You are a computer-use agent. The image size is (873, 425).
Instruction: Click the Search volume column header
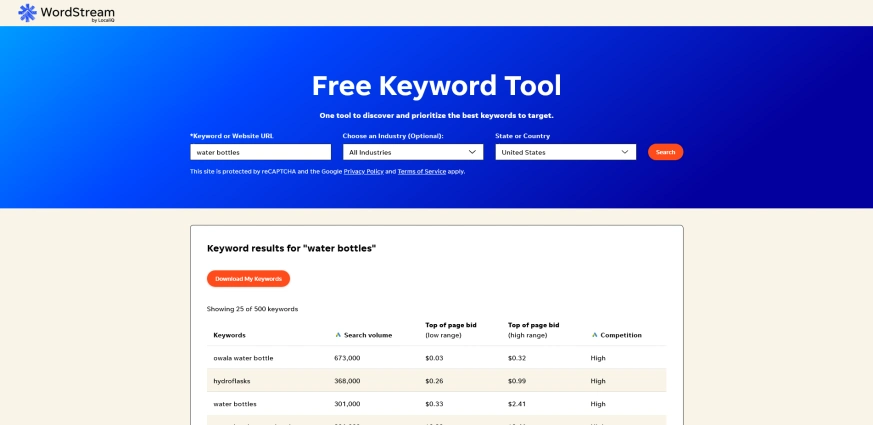point(368,335)
